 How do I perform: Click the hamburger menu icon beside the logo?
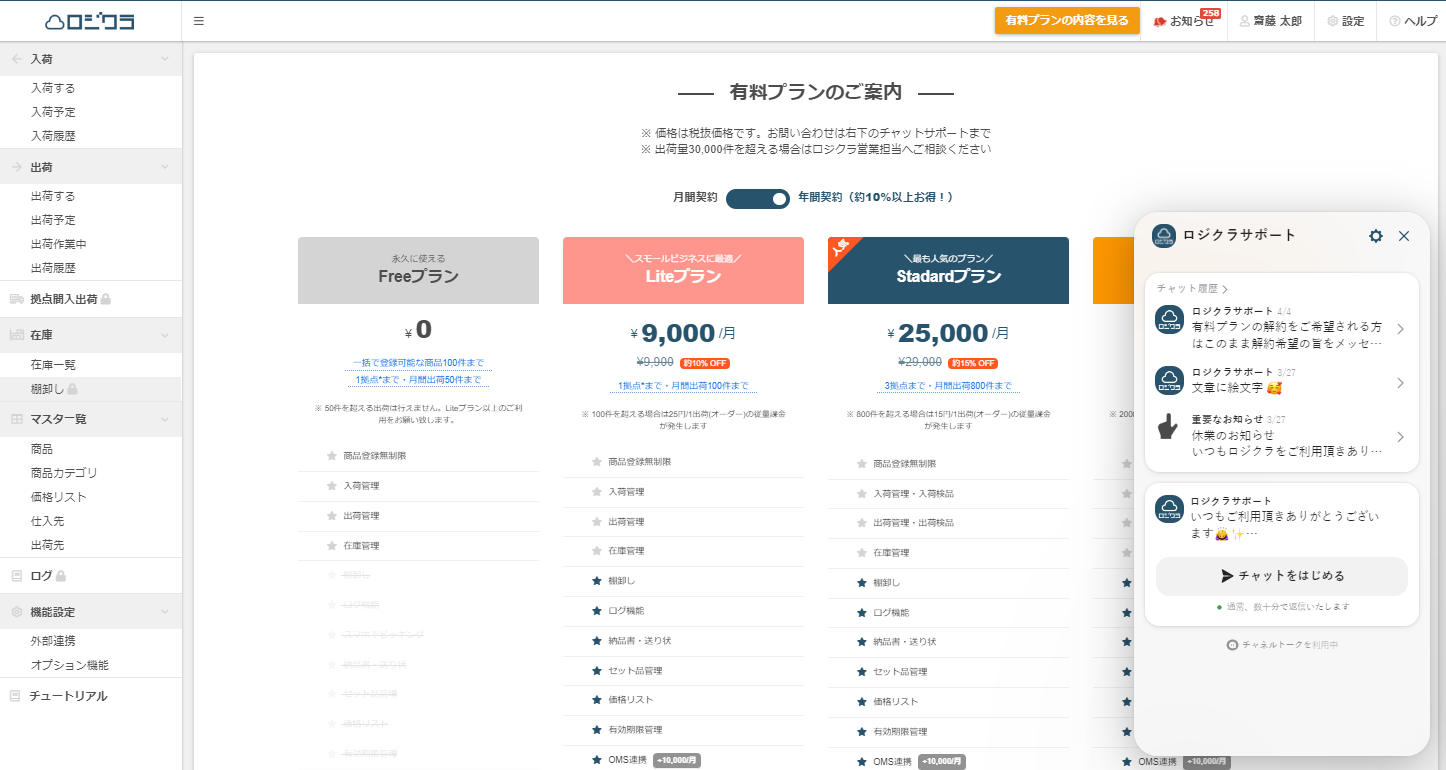[198, 19]
